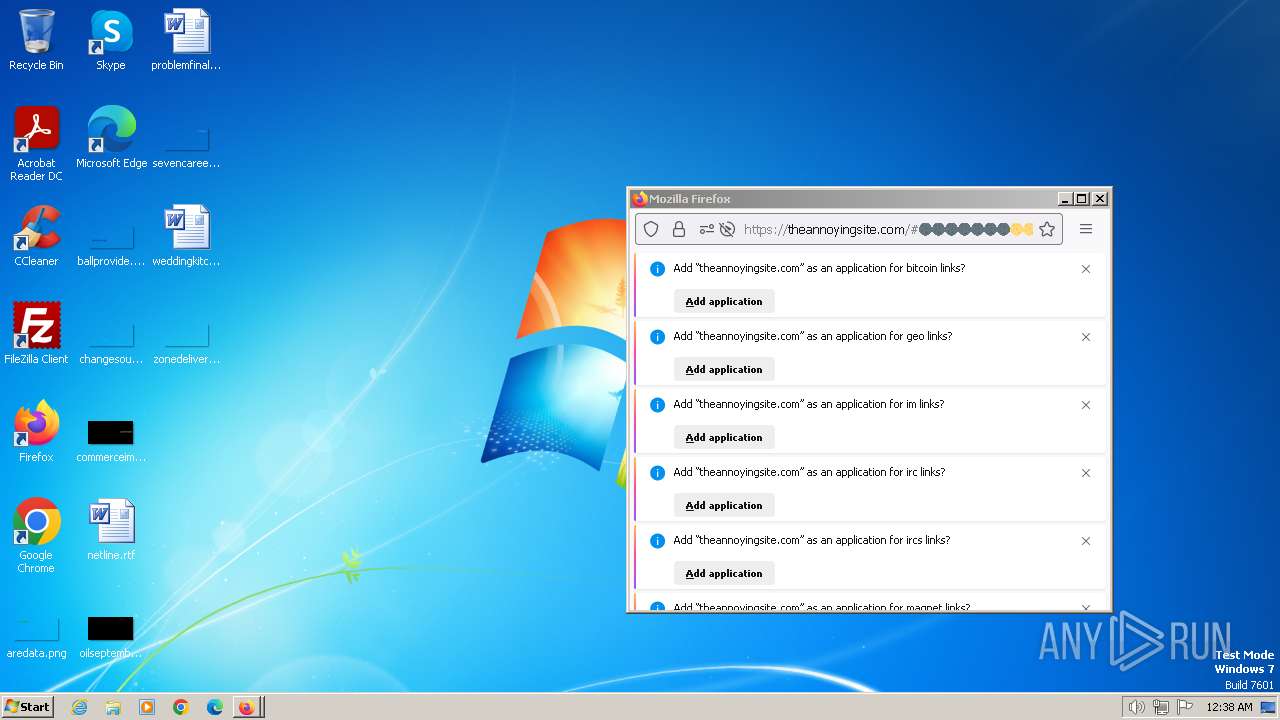Add application for im links
Image resolution: width=1280 pixels, height=720 pixels.
point(724,437)
